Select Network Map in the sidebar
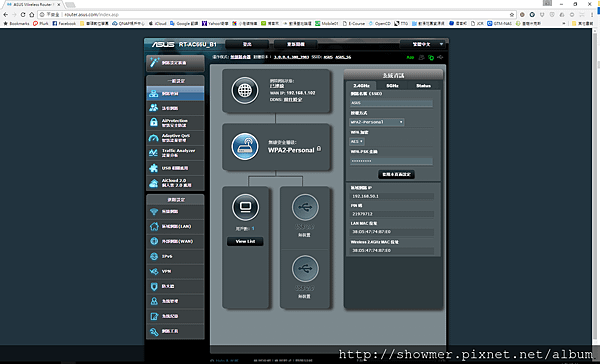Viewport: 600px width, 364px height. pos(175,93)
